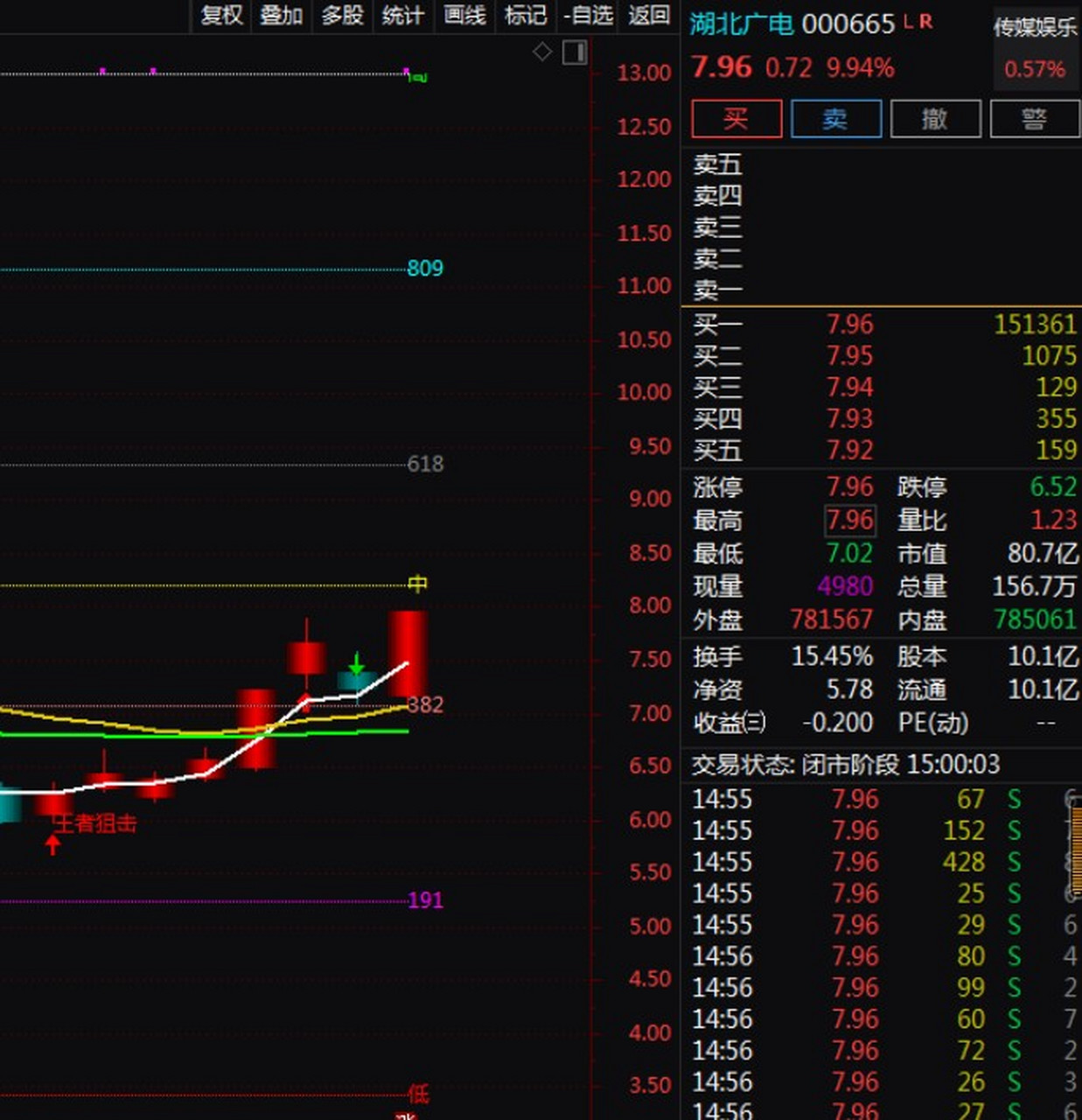Set a price alert with 警
The image size is (1082, 1120).
(x=1034, y=119)
